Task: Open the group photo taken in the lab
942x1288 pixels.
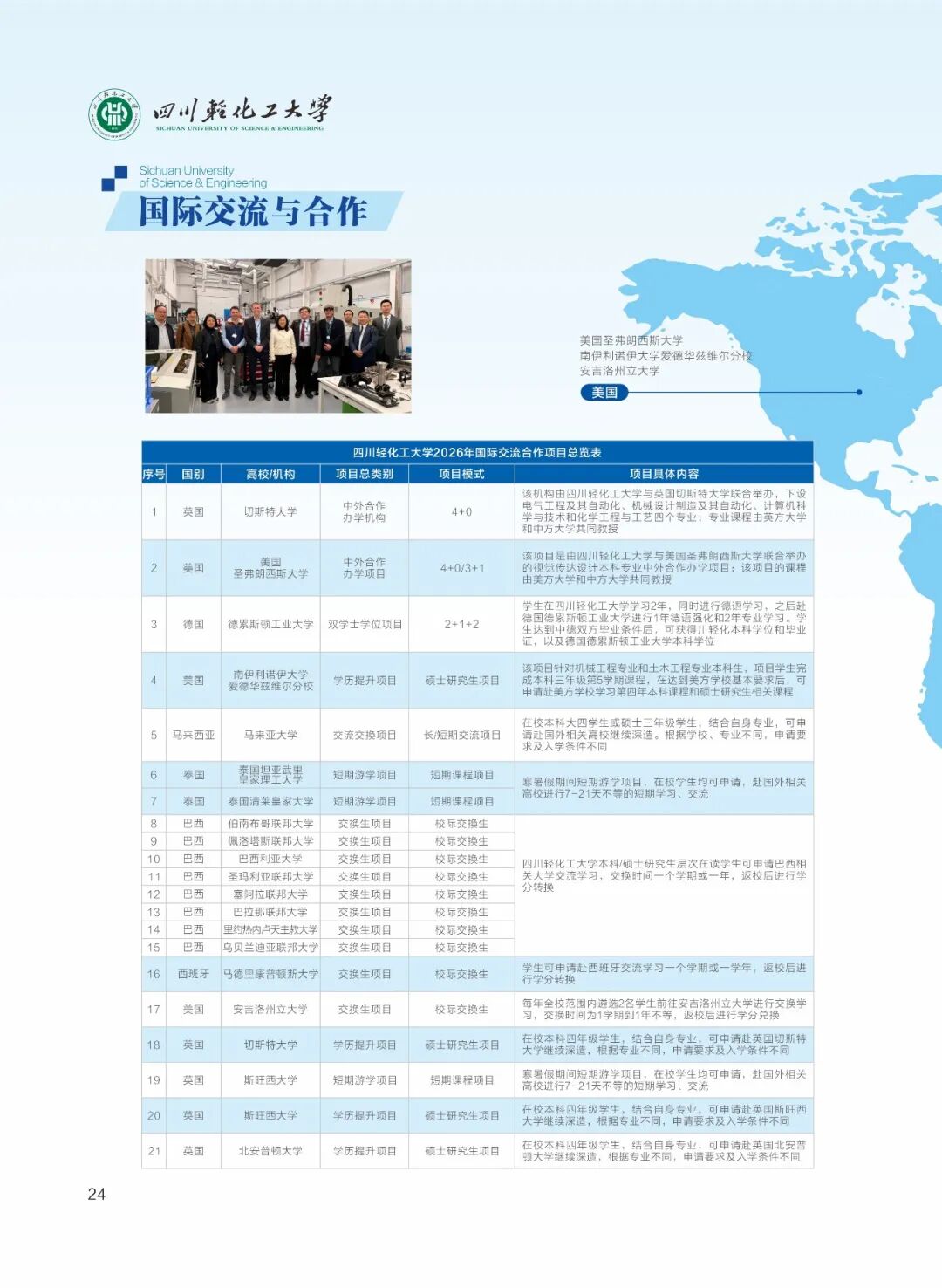Action: point(277,336)
